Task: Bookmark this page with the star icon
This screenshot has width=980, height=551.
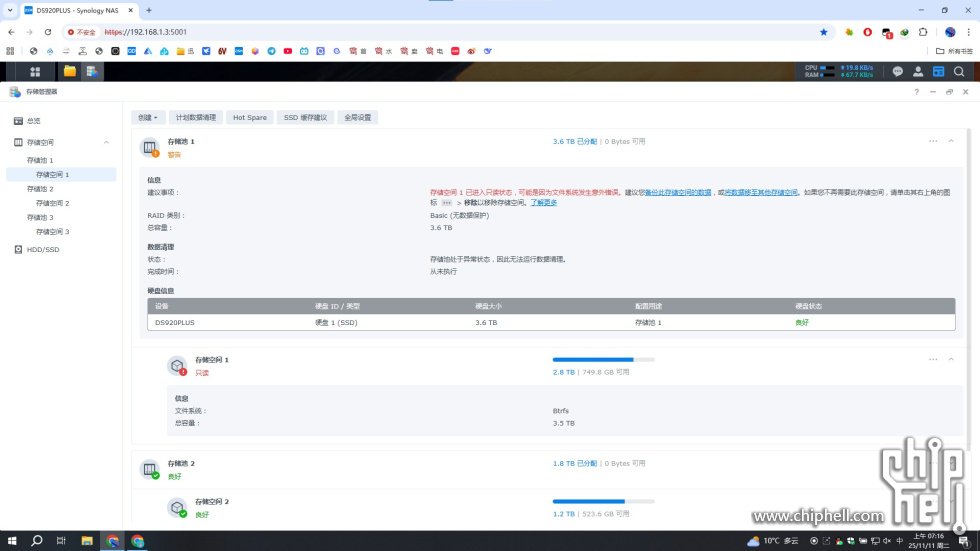Action: pos(824,32)
